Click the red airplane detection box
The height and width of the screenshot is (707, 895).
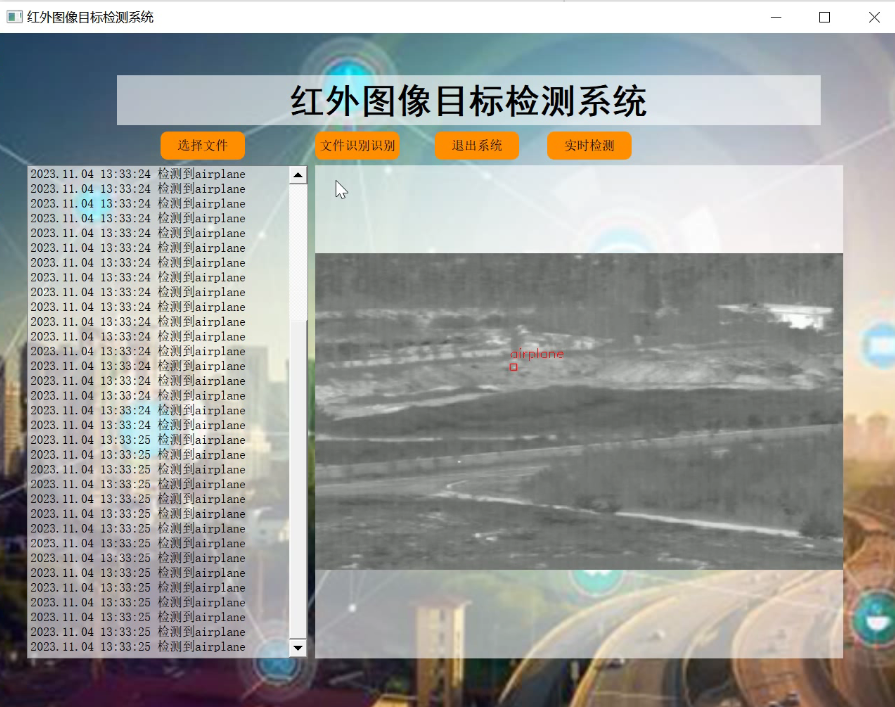click(514, 367)
